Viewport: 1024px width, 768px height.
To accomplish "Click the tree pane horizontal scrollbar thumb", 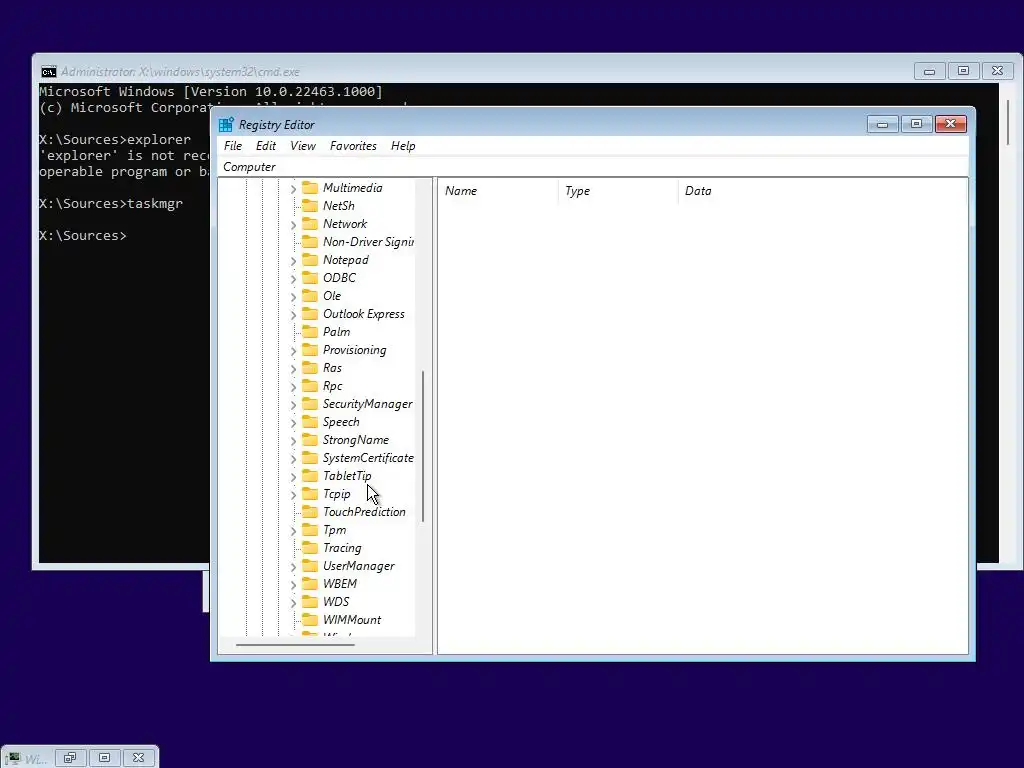I will (295, 645).
